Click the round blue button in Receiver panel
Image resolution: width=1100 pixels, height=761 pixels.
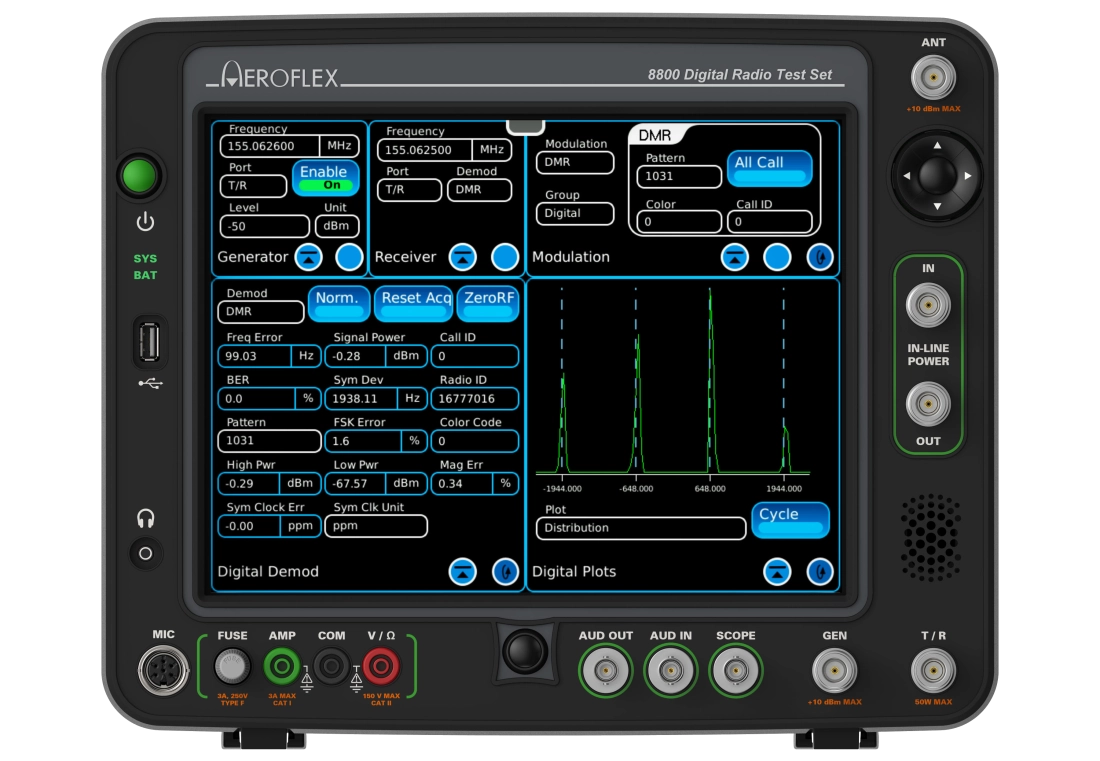coord(506,257)
